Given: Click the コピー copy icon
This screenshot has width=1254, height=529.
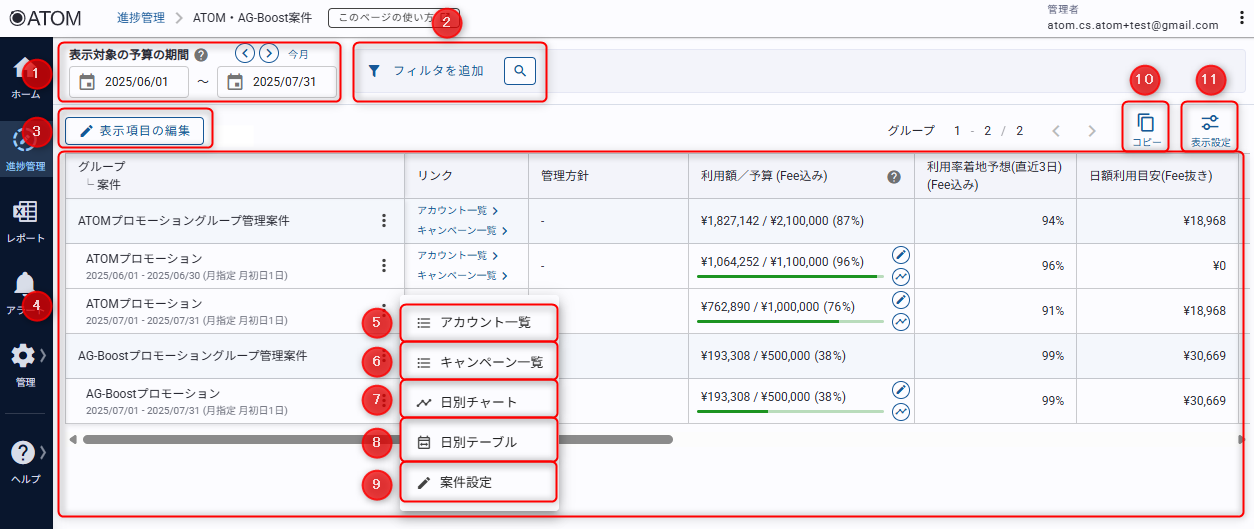Looking at the screenshot, I should coord(1146,123).
